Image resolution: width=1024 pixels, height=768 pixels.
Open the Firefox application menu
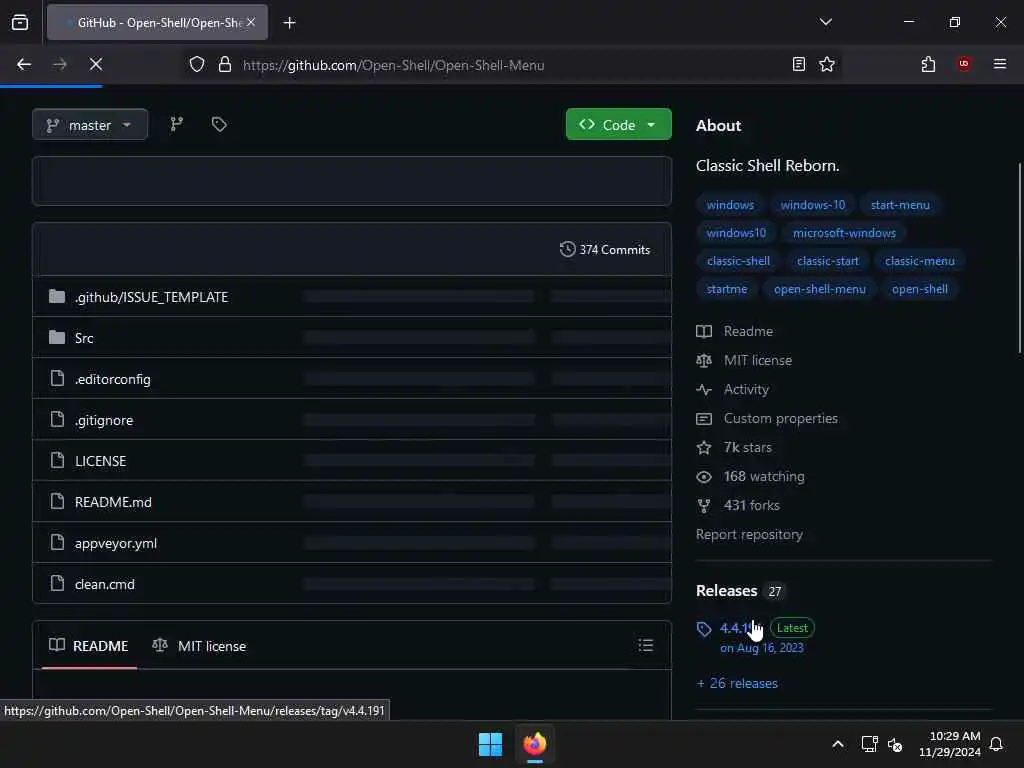(x=999, y=64)
